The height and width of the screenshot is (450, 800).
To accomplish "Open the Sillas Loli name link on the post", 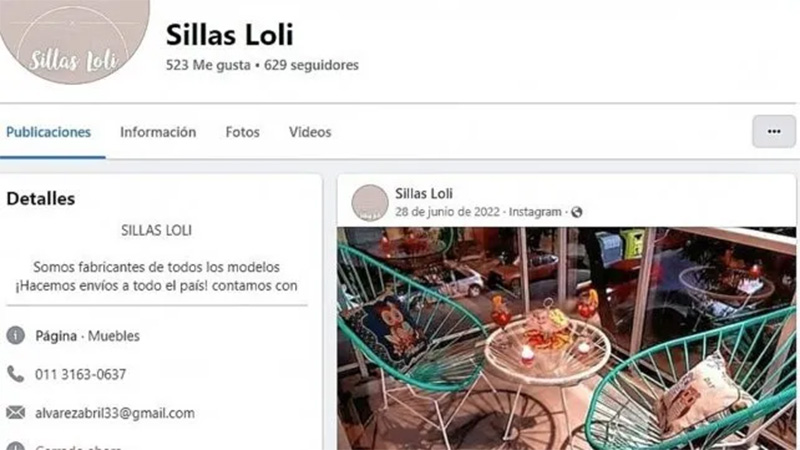I will tap(423, 193).
